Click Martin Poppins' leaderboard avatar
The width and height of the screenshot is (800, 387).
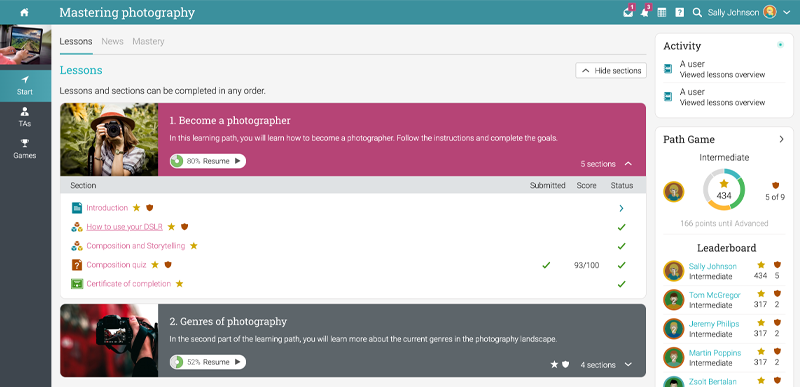tap(673, 357)
